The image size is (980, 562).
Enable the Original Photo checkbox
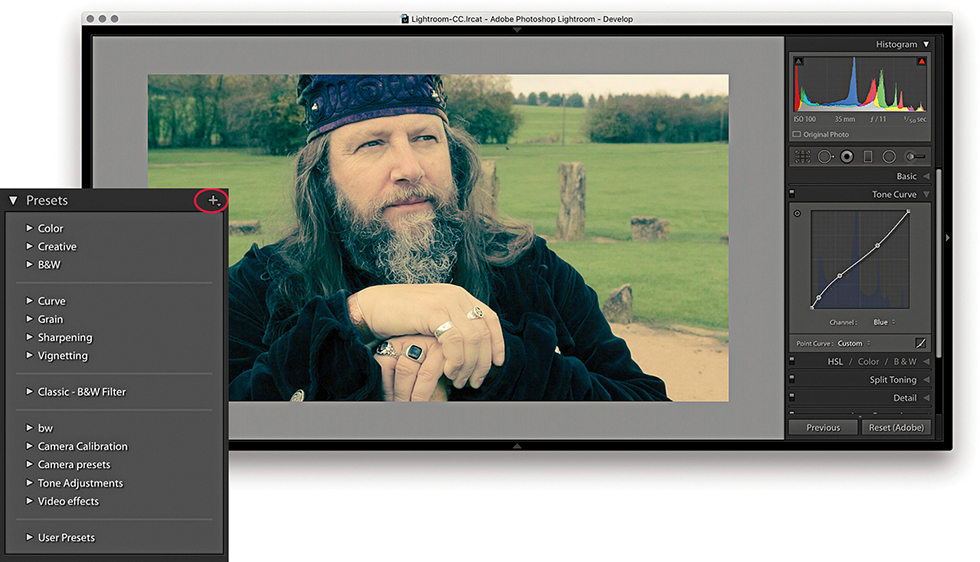[797, 134]
